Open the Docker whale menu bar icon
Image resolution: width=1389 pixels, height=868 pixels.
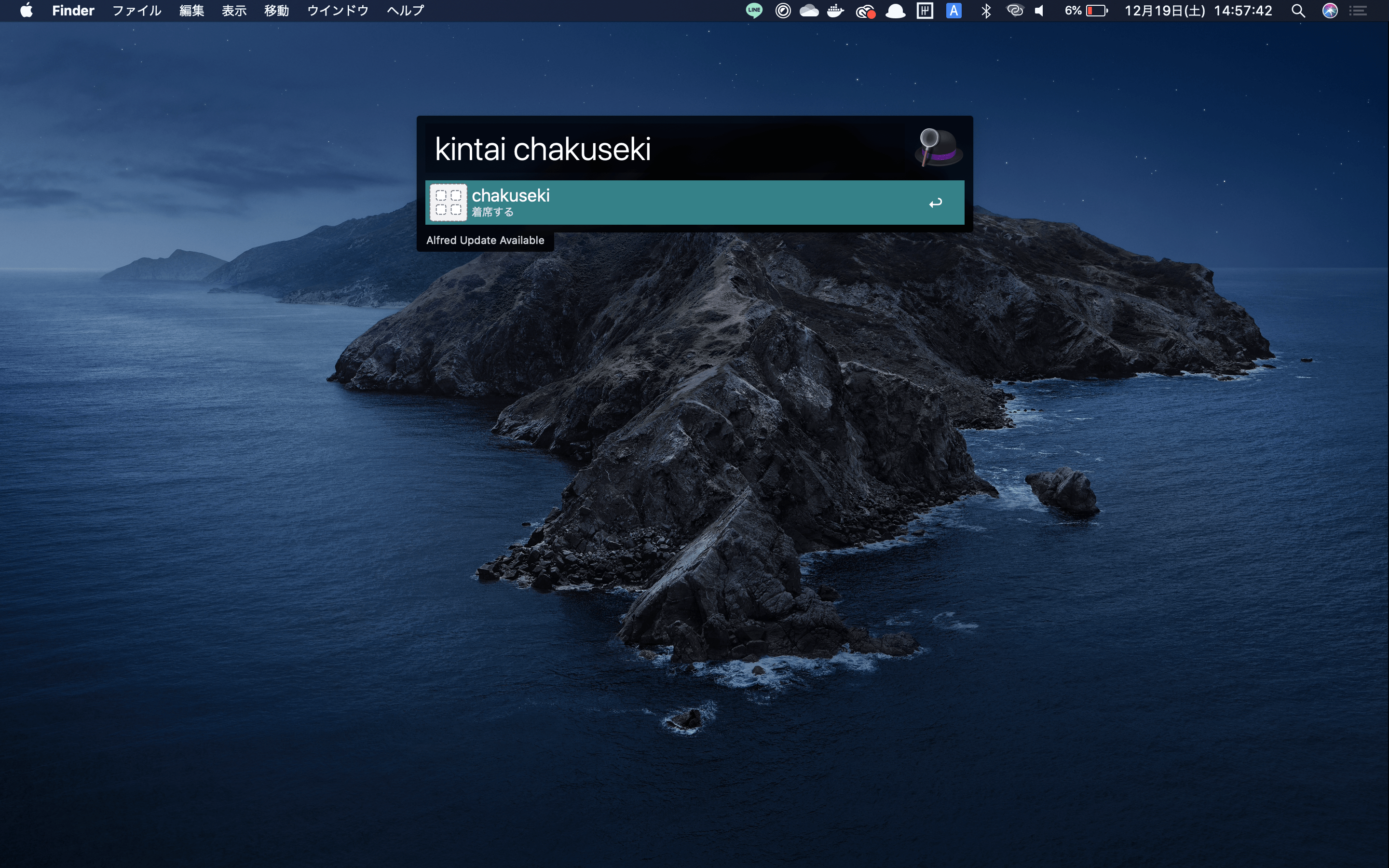(836, 10)
